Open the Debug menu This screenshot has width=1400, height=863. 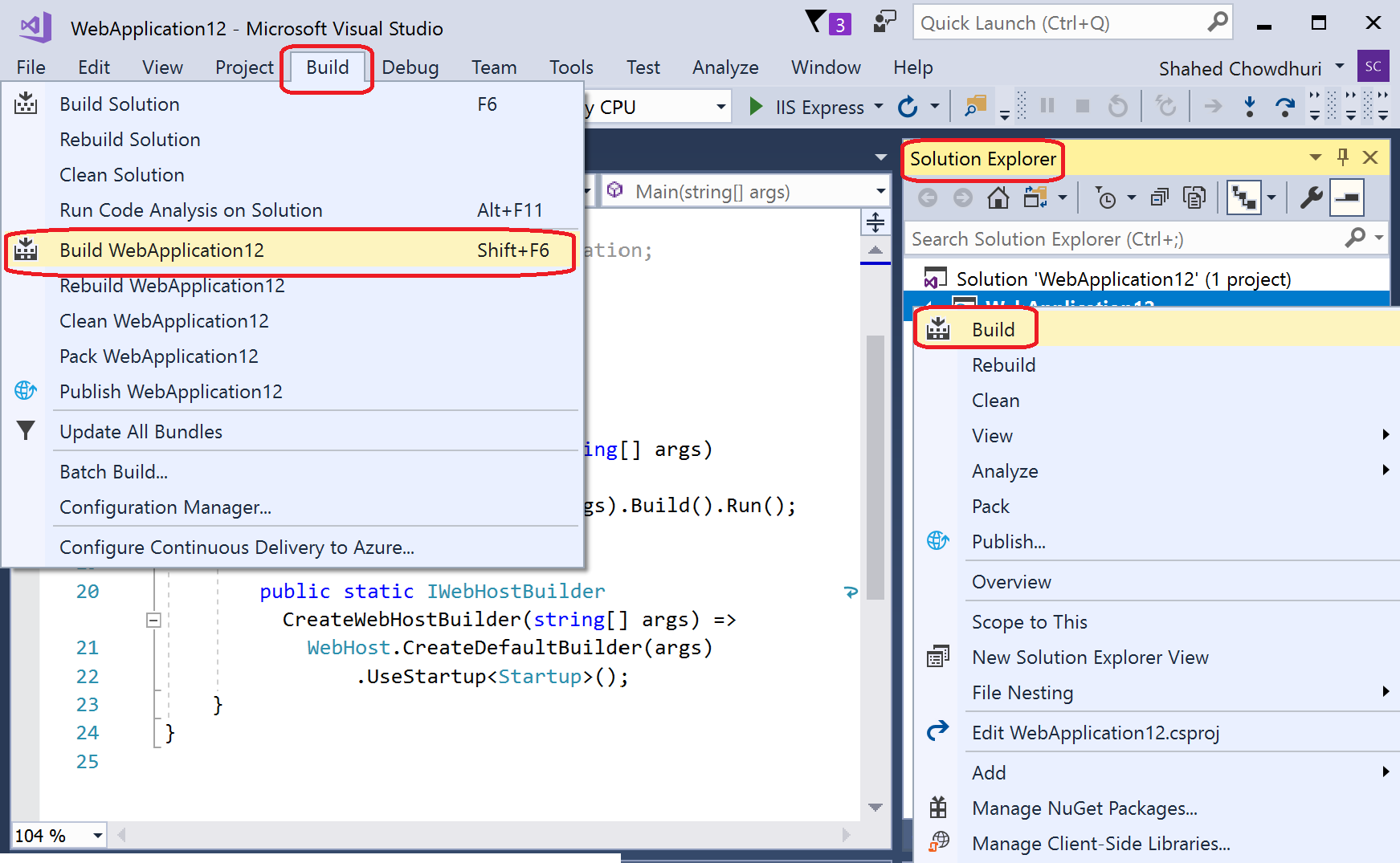(x=410, y=67)
